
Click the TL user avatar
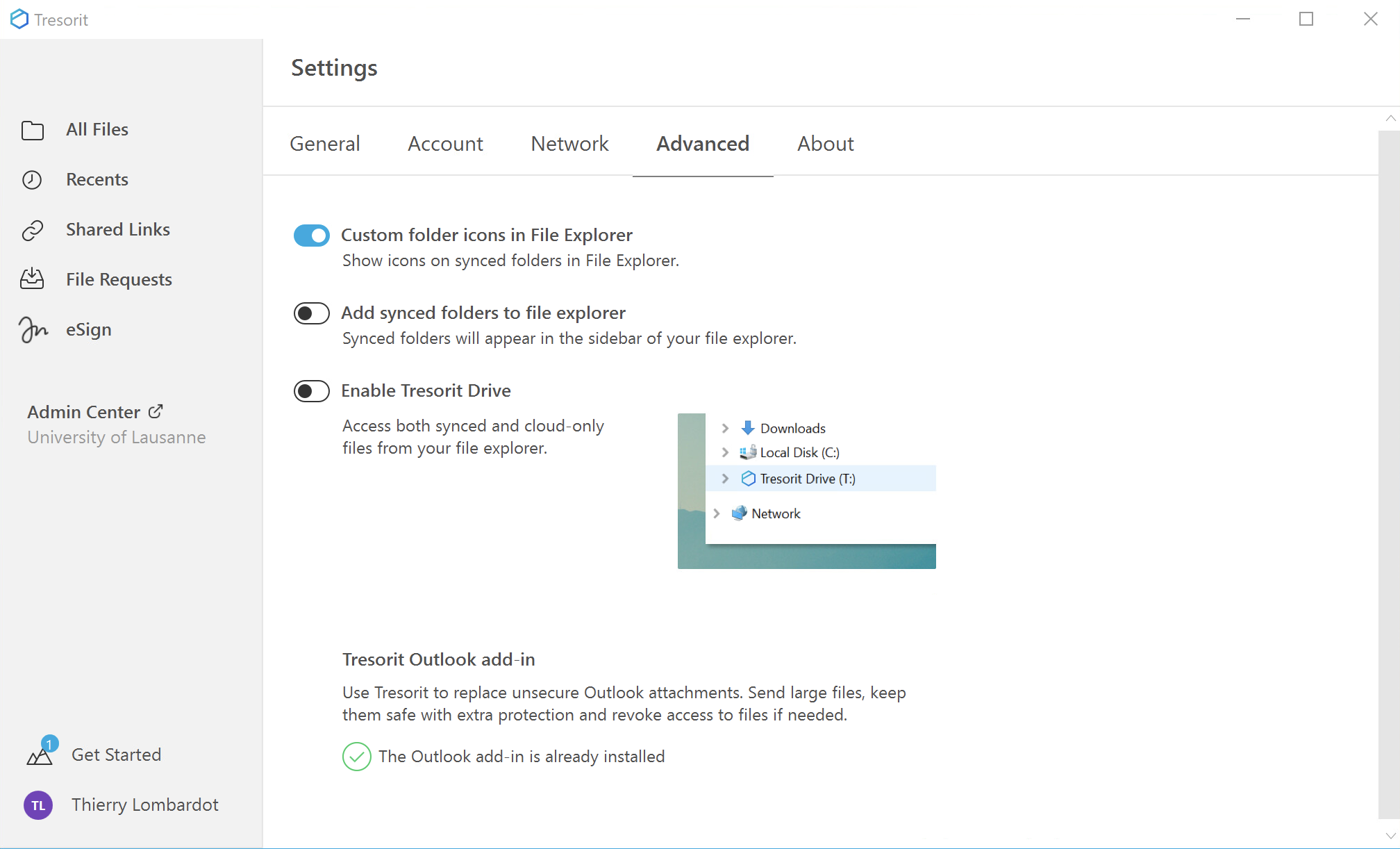click(38, 805)
